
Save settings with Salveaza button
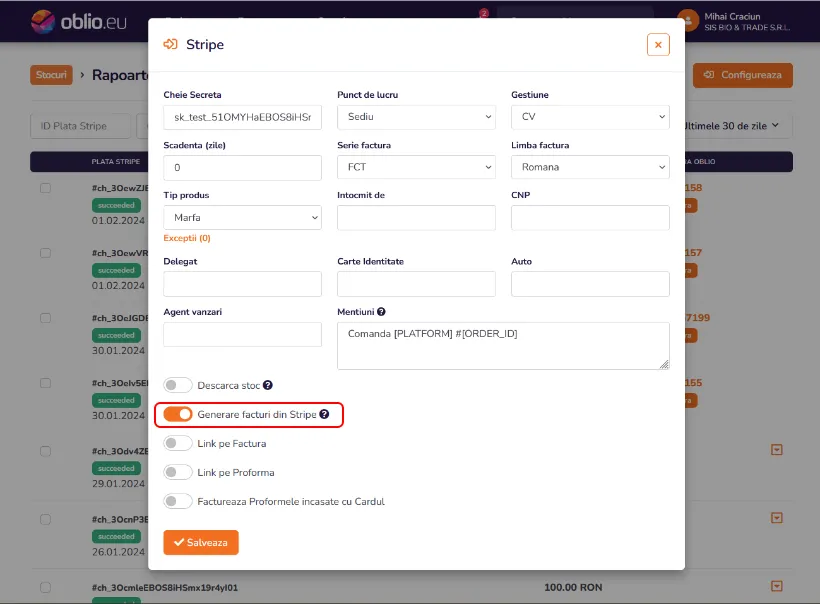[x=201, y=542]
